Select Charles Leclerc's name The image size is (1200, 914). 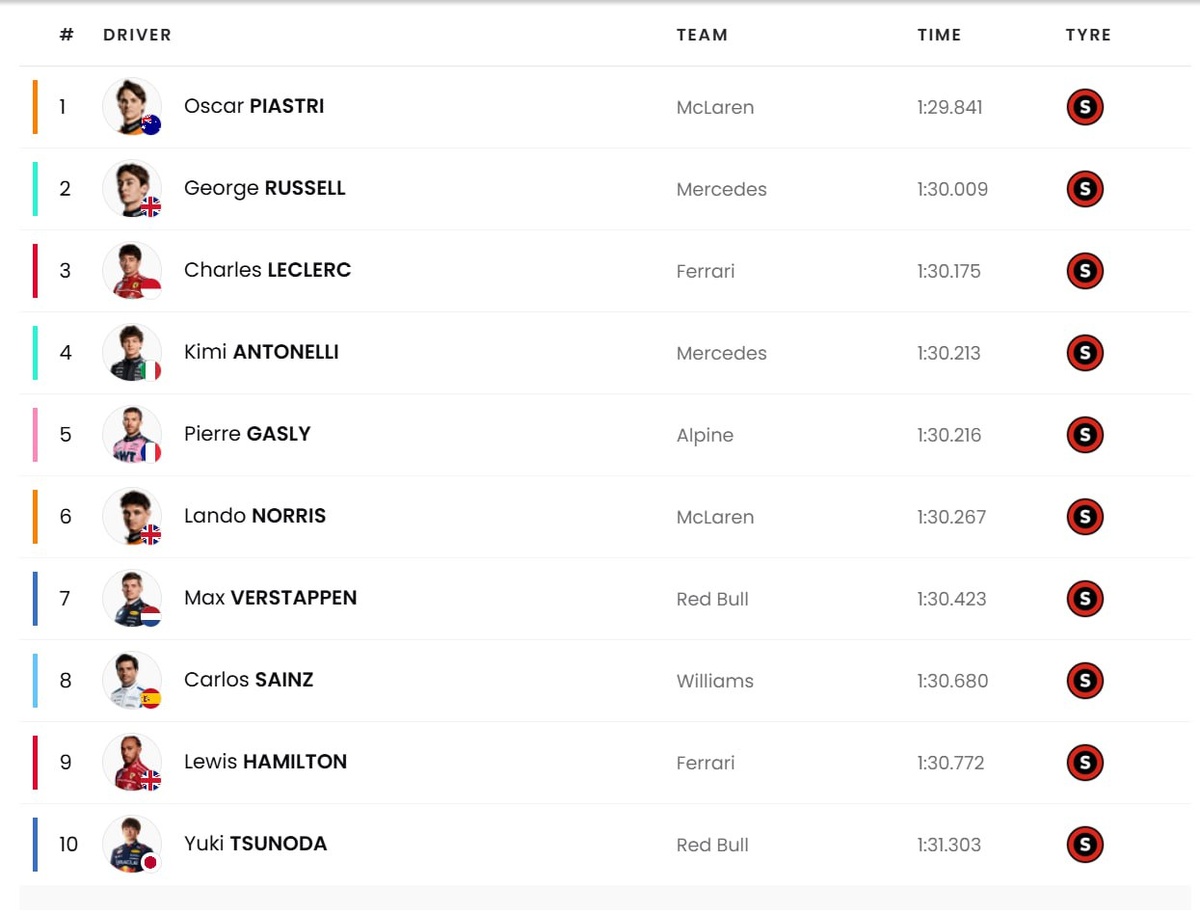pyautogui.click(x=267, y=270)
